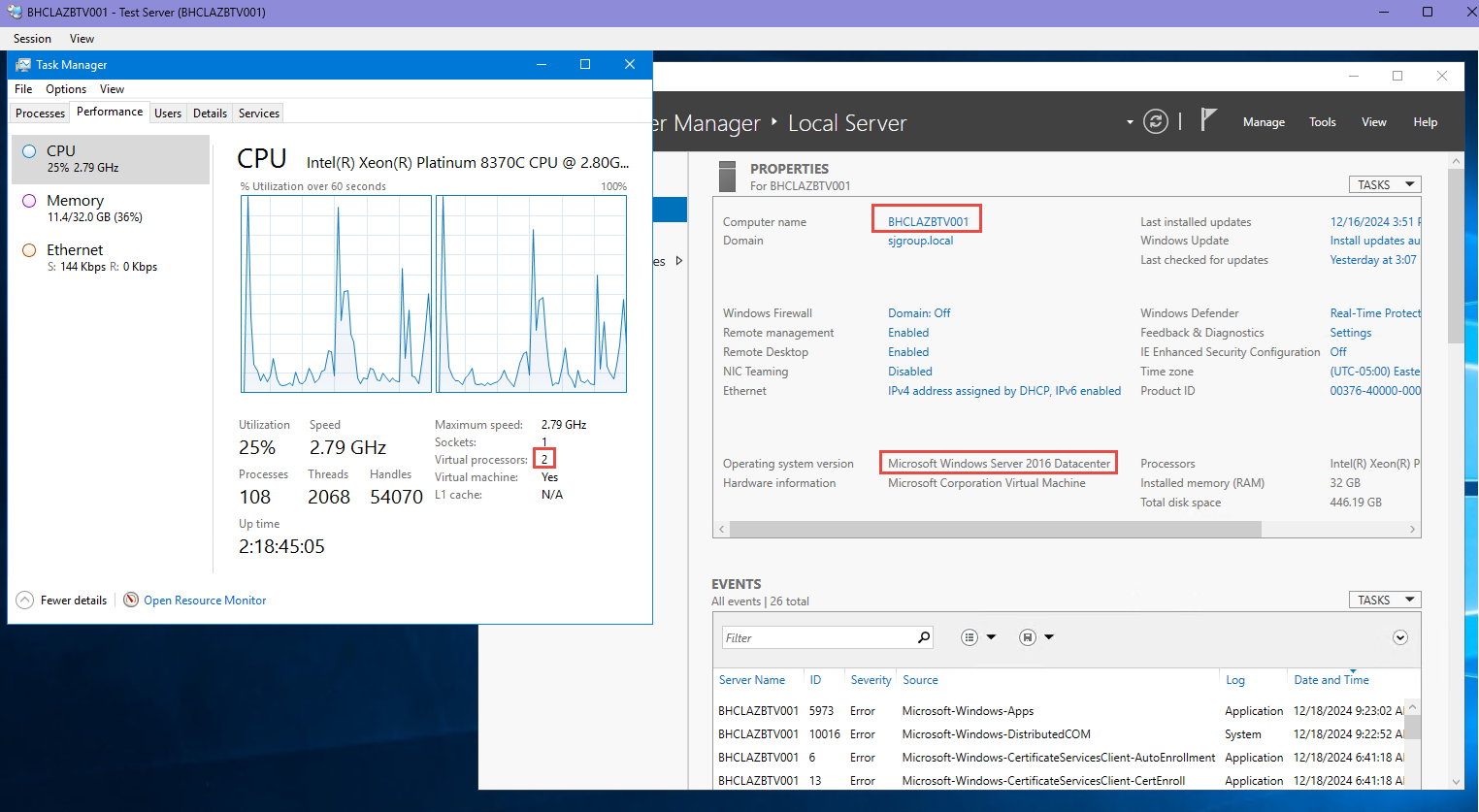Open the Events TASKS dropdown
This screenshot has width=1479, height=812.
1385,600
